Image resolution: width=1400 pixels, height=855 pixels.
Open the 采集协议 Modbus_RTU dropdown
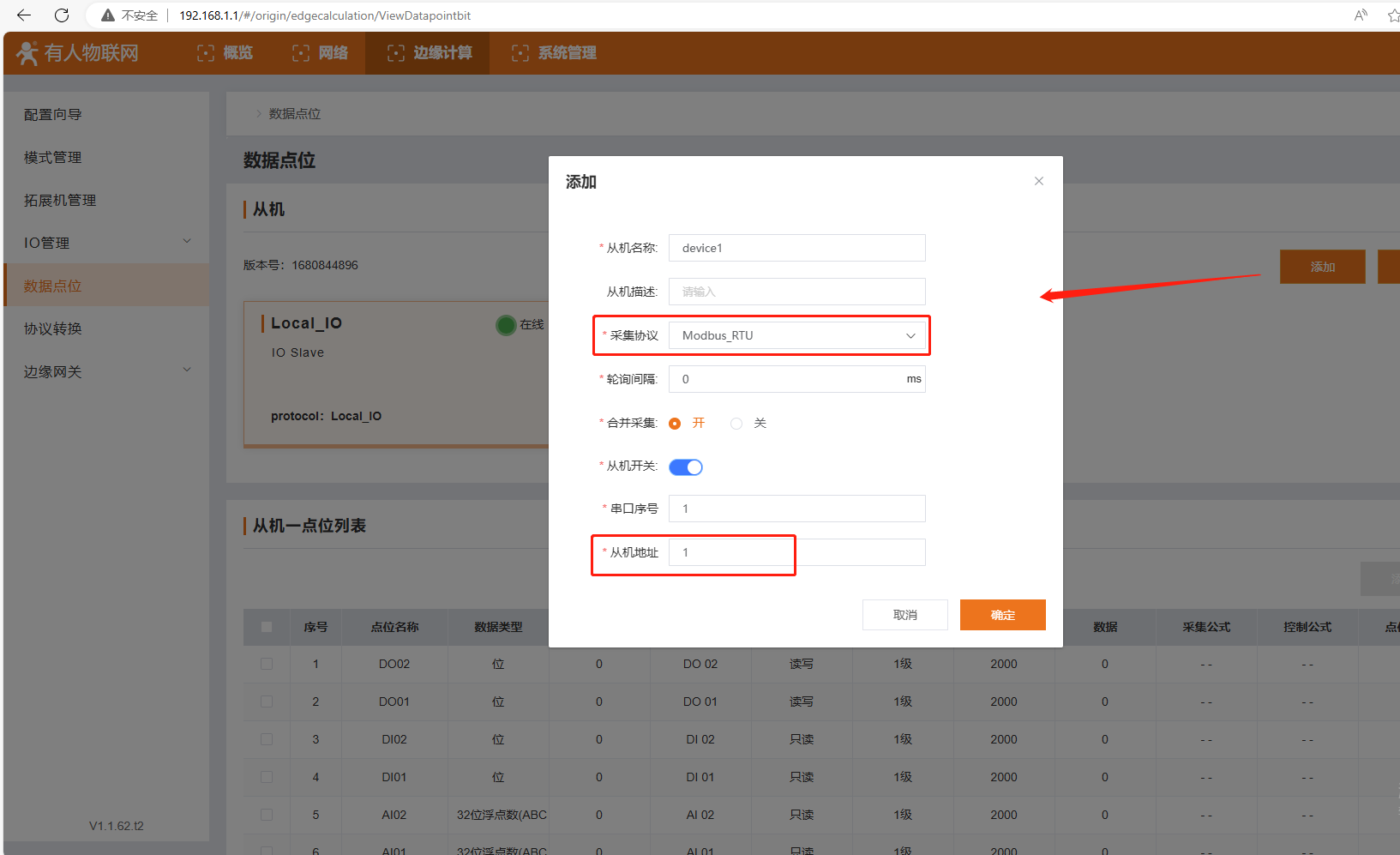point(797,335)
